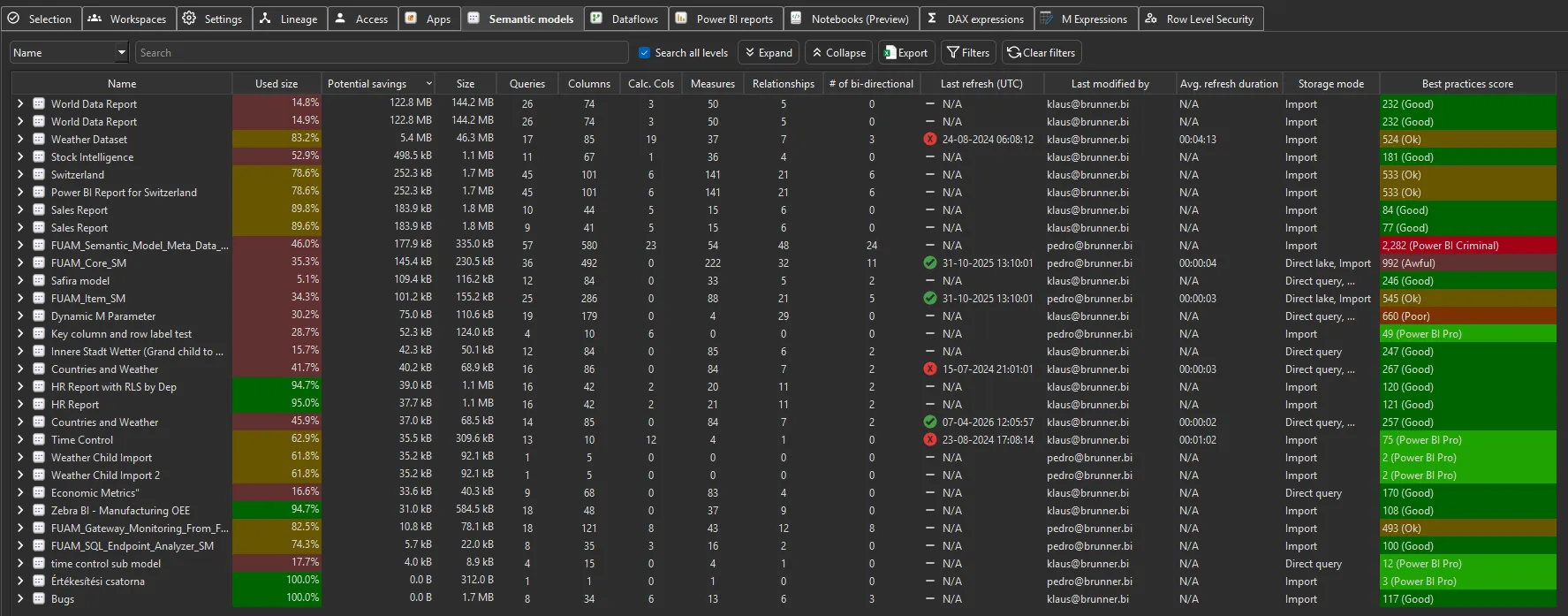Click Direct lake, Import cell for FUAM_Item_SM

coord(1328,299)
